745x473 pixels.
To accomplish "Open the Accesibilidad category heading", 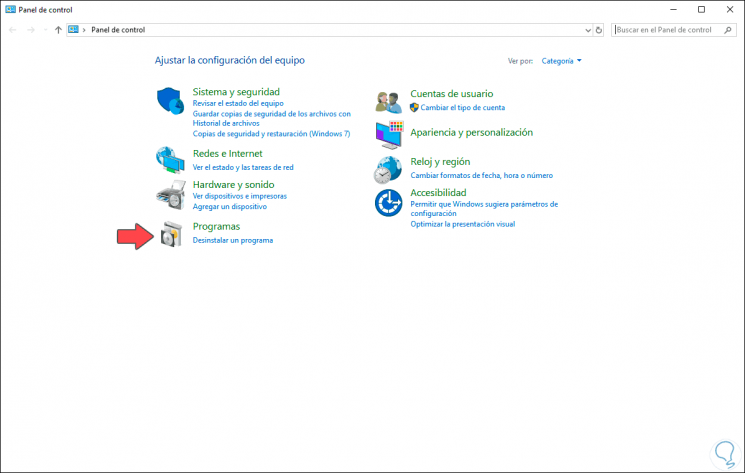I will 438,192.
